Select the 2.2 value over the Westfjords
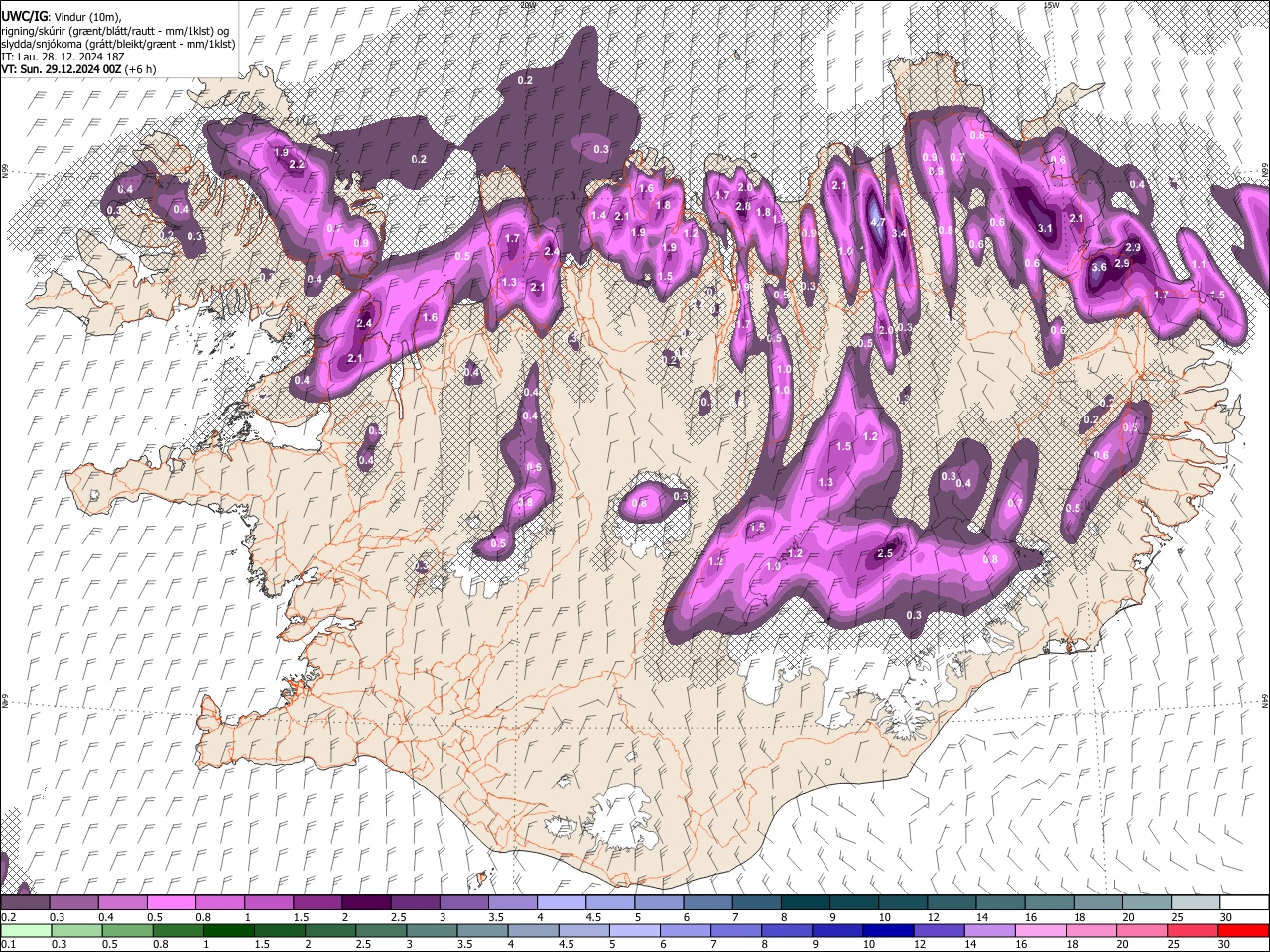This screenshot has height=952, width=1270. pos(296,165)
